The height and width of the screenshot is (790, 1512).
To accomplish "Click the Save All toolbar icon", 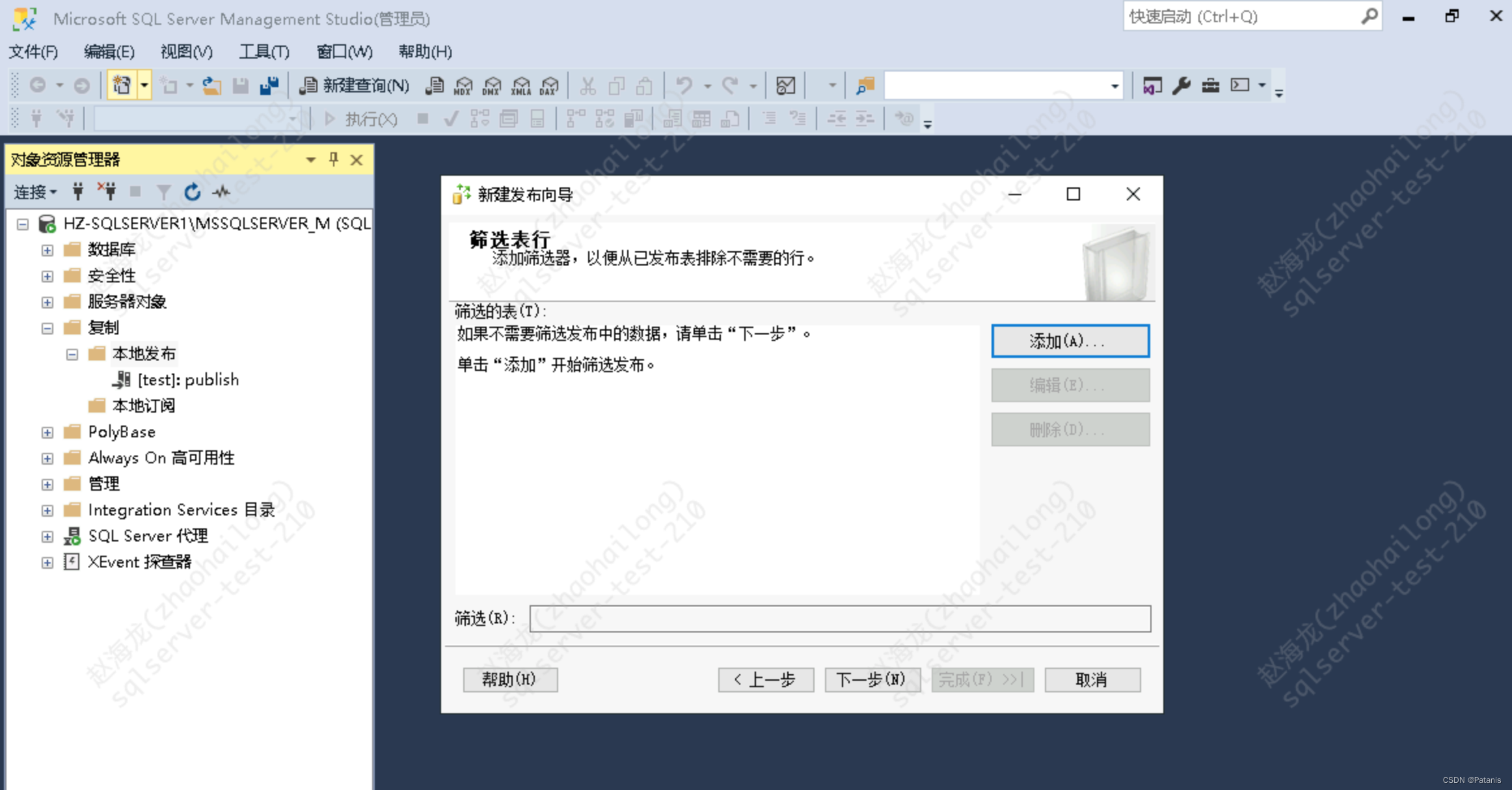I will pyautogui.click(x=269, y=85).
